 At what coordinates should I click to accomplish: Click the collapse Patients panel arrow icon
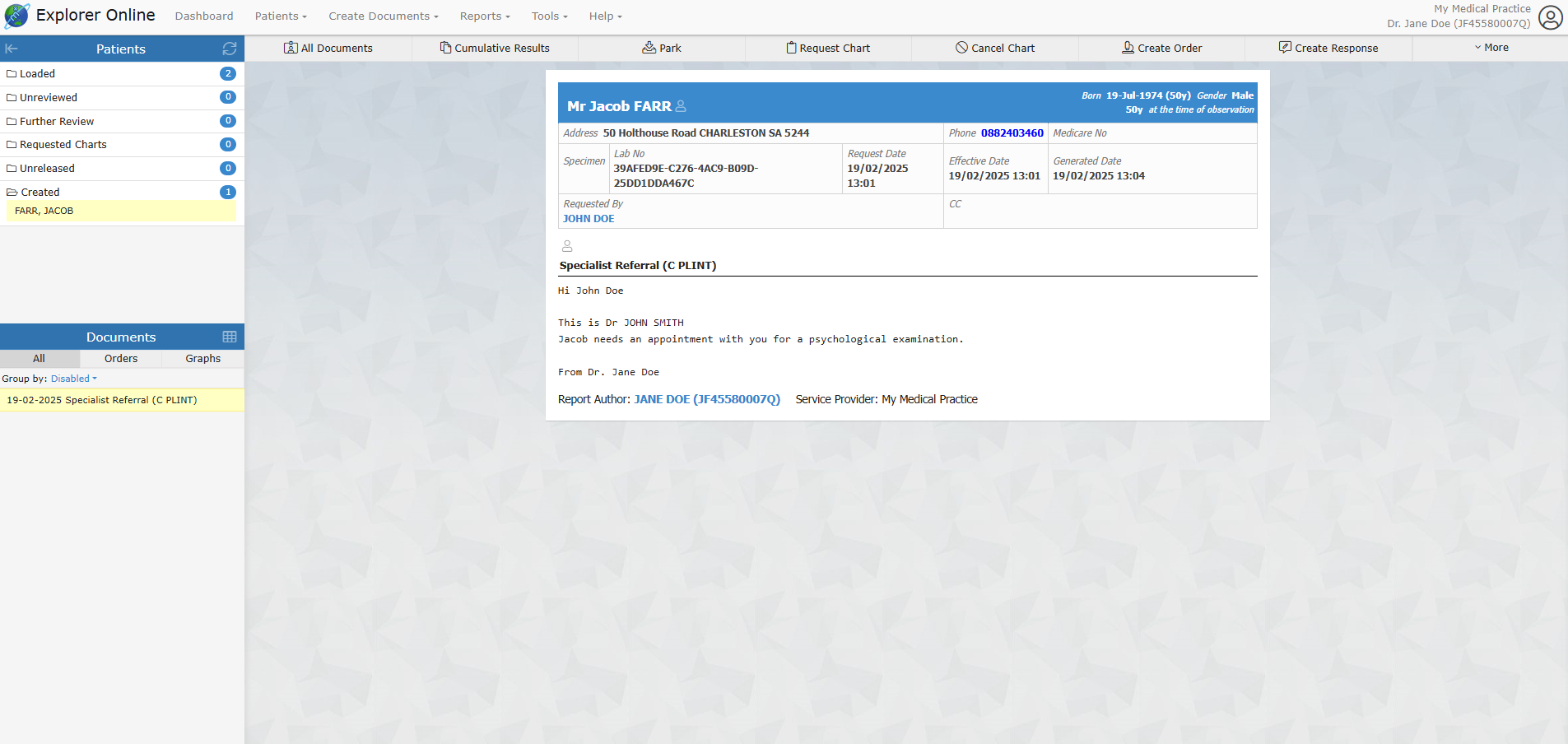pos(12,49)
